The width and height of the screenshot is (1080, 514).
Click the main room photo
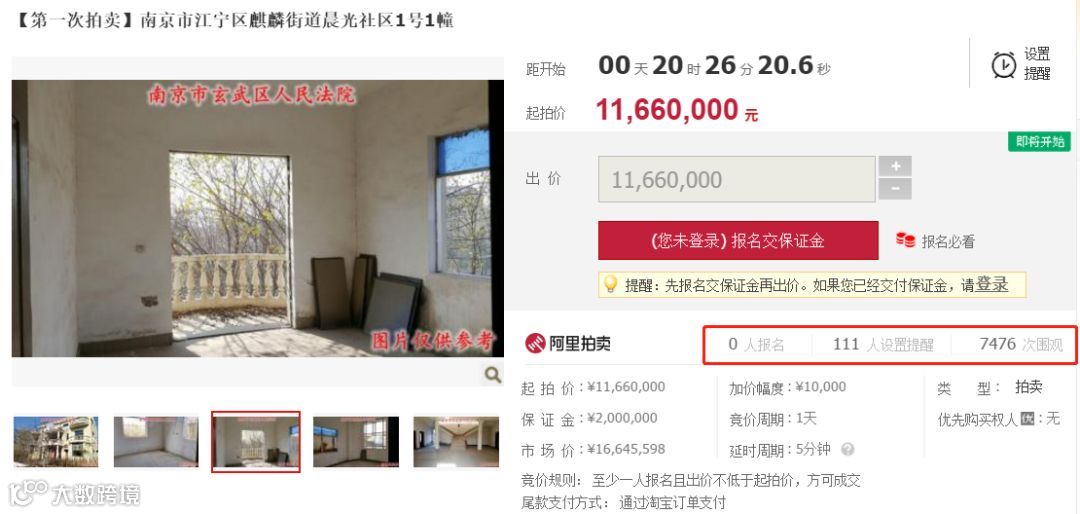pyautogui.click(x=258, y=218)
